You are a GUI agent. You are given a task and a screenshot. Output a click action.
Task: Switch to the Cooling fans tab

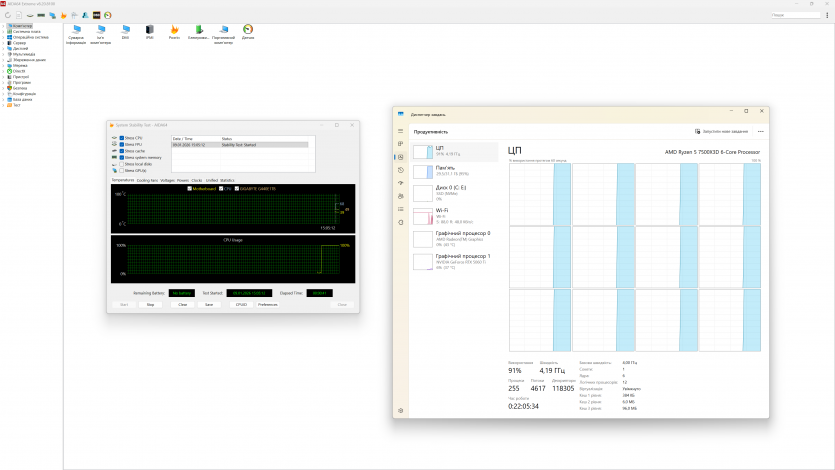click(147, 181)
